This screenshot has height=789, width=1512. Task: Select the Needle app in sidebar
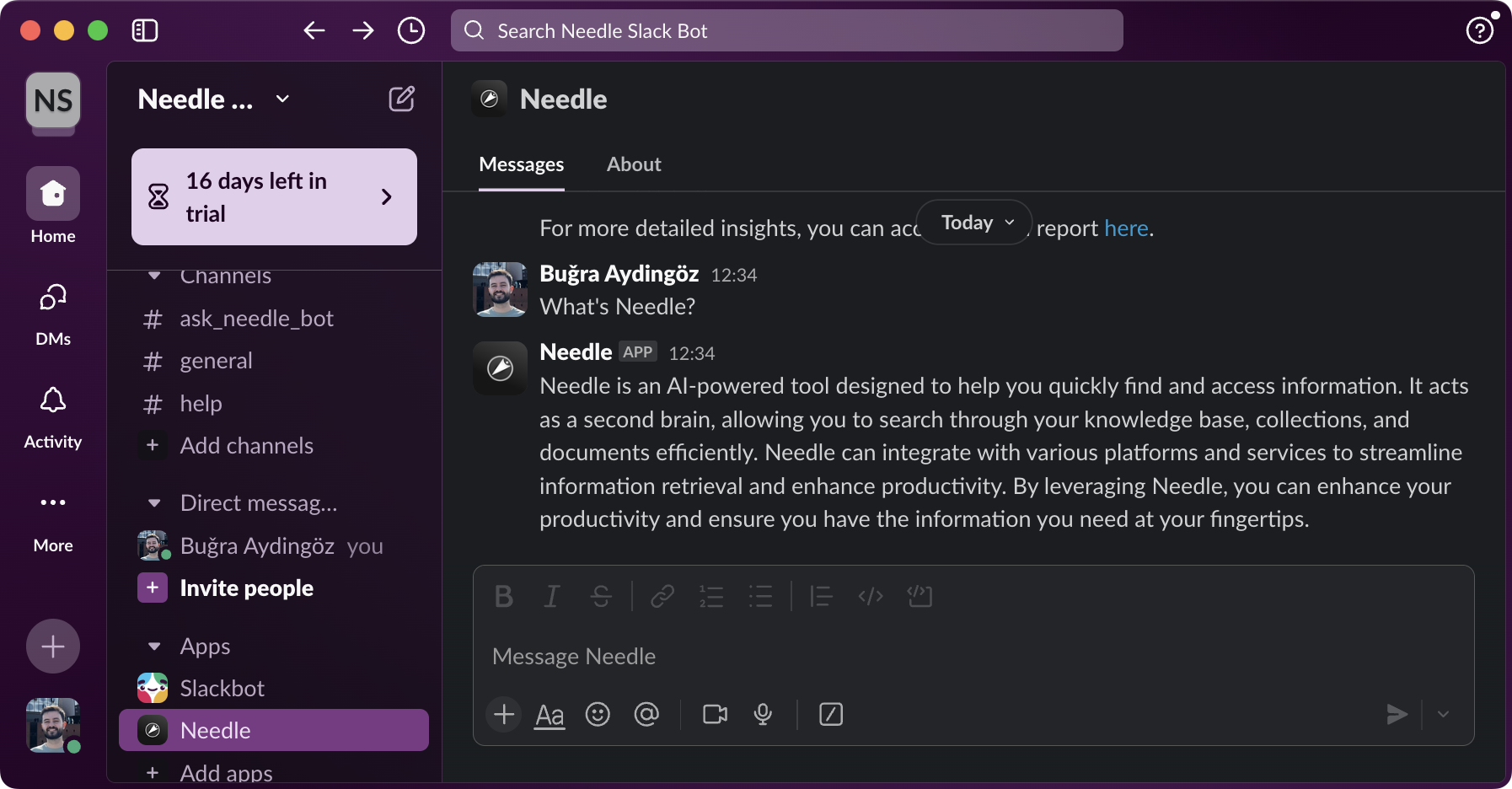(x=274, y=730)
